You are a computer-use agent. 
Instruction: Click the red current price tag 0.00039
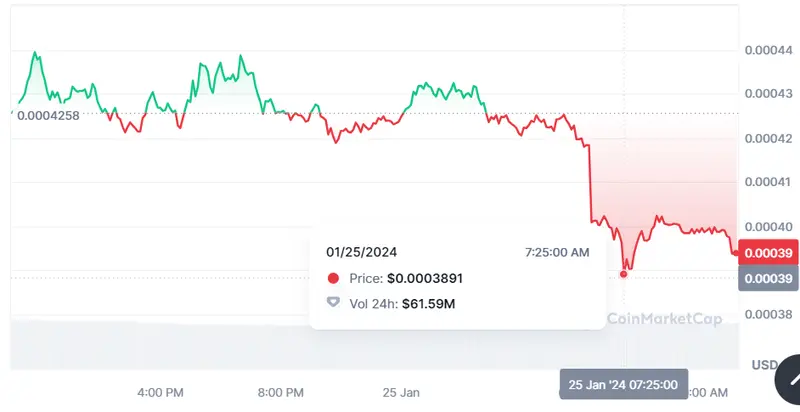767,253
